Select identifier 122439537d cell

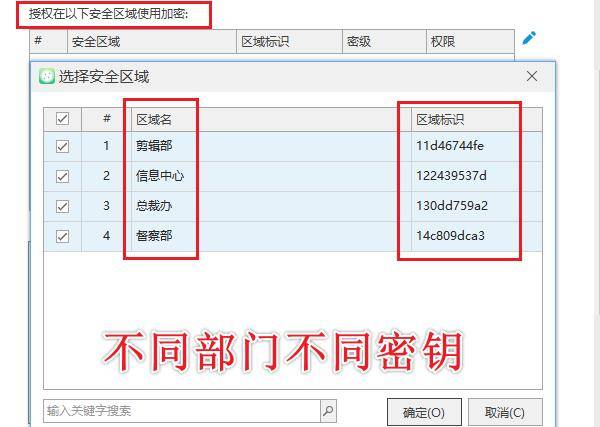click(451, 176)
